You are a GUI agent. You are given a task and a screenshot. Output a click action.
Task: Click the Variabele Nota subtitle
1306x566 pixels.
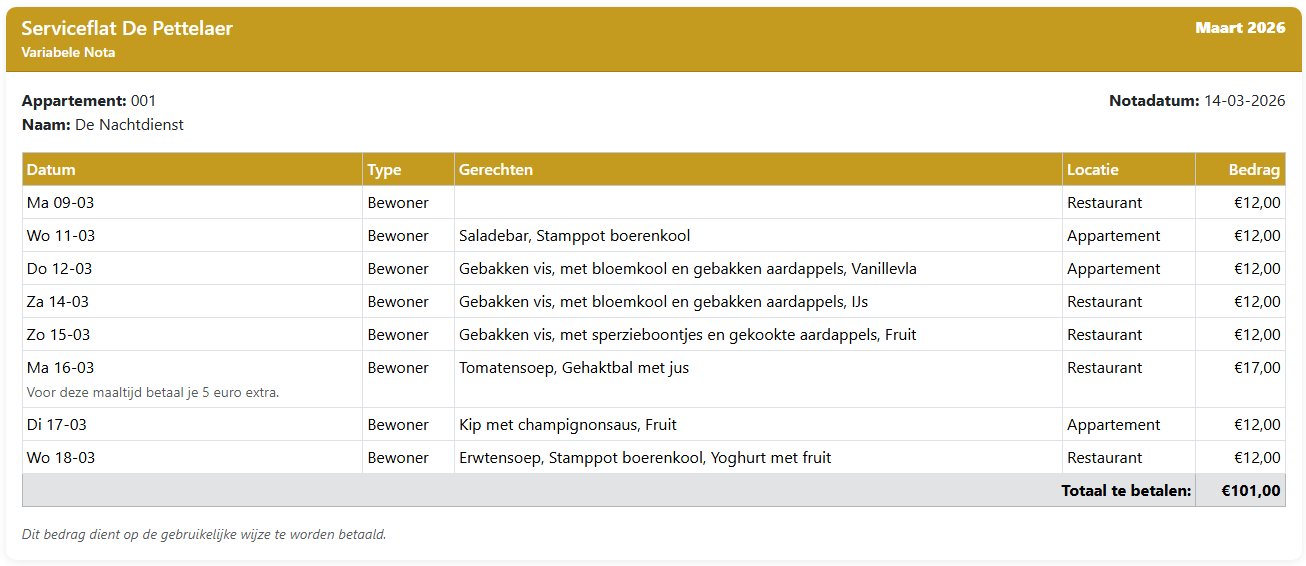pyautogui.click(x=68, y=53)
